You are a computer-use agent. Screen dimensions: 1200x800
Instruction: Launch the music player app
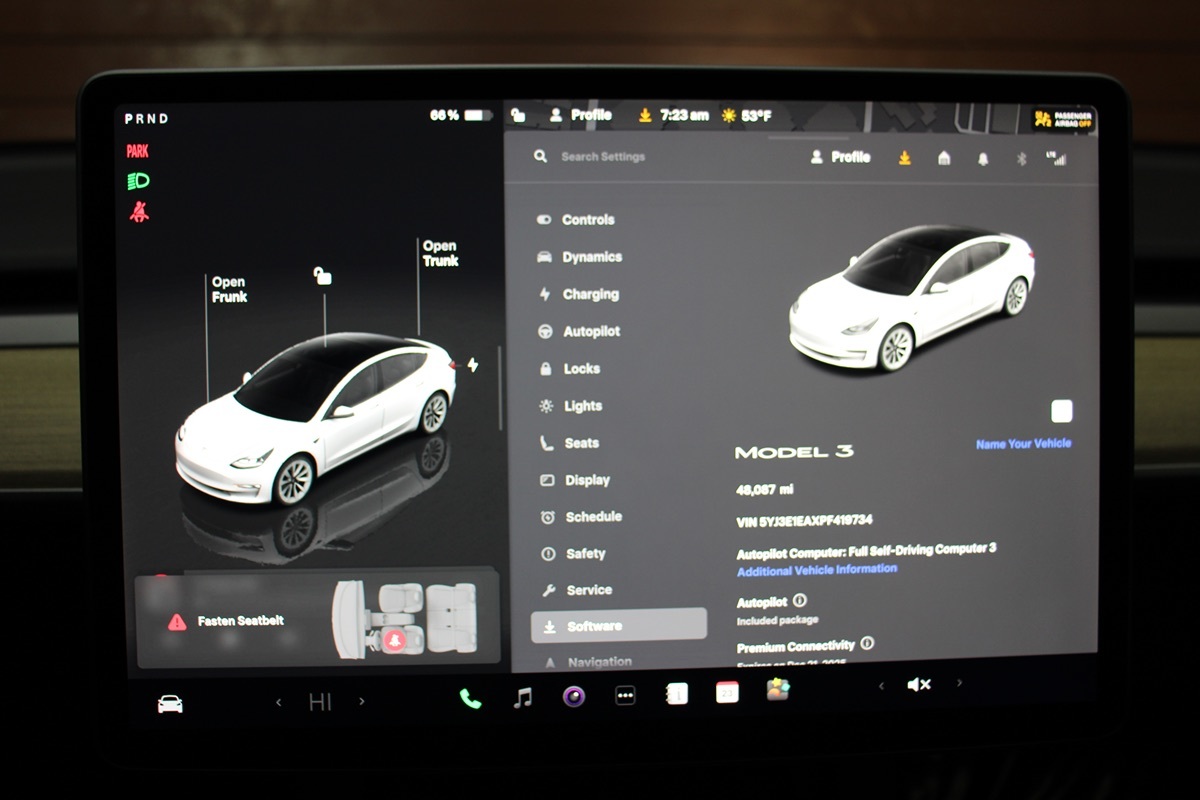pyautogui.click(x=522, y=698)
